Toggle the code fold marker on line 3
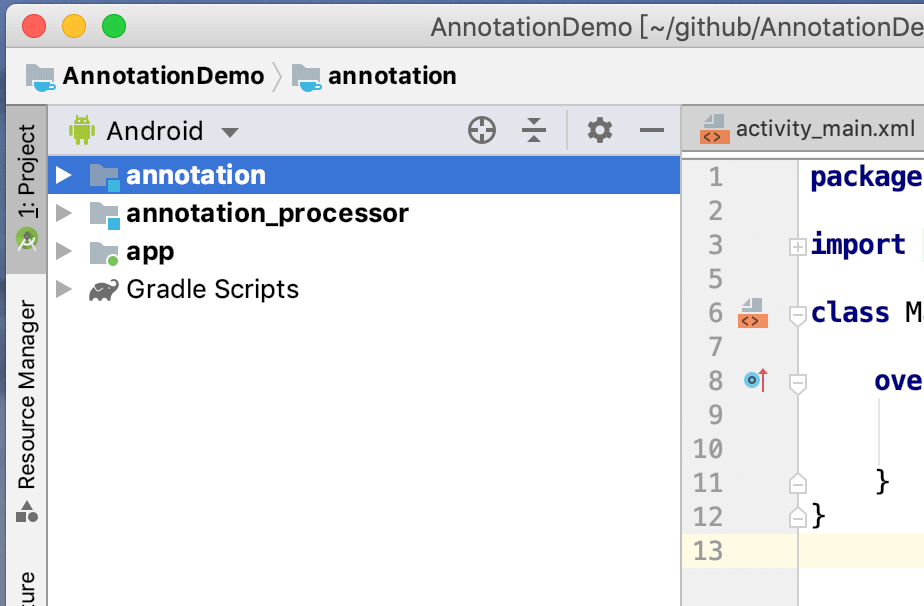Screen dimensions: 924x606 (798, 246)
